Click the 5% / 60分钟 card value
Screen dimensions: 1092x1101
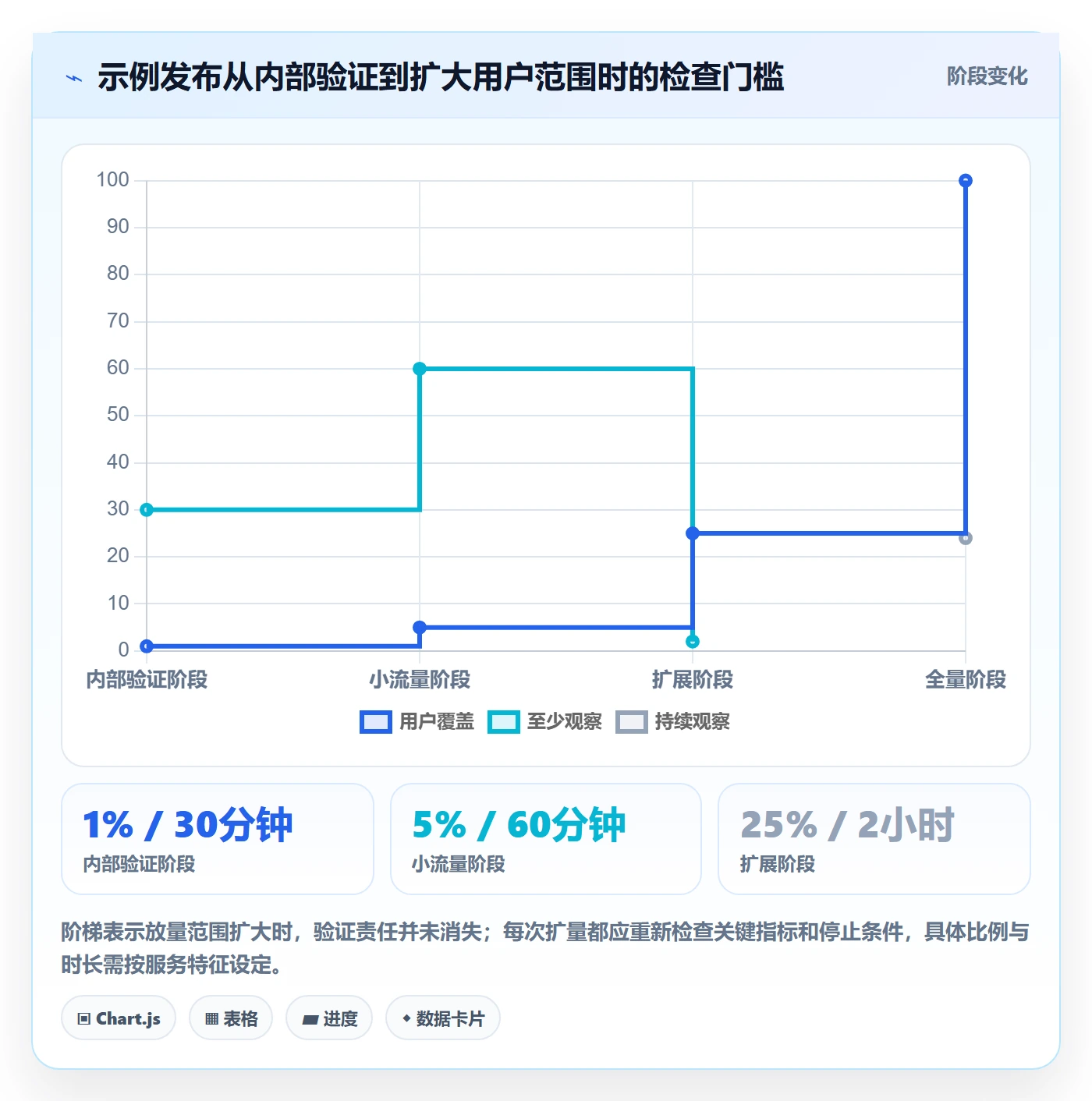519,825
